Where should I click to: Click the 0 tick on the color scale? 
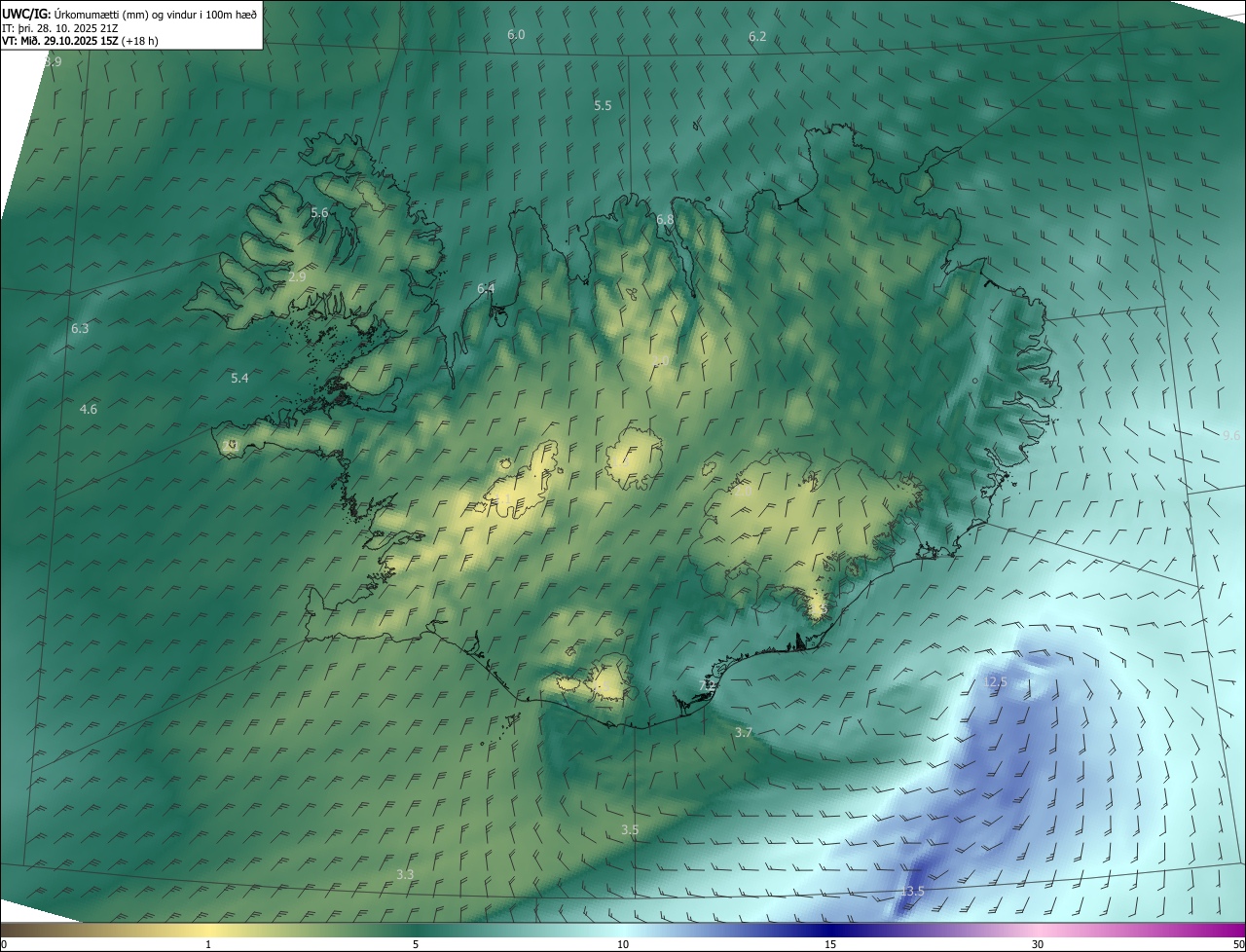coord(4,944)
